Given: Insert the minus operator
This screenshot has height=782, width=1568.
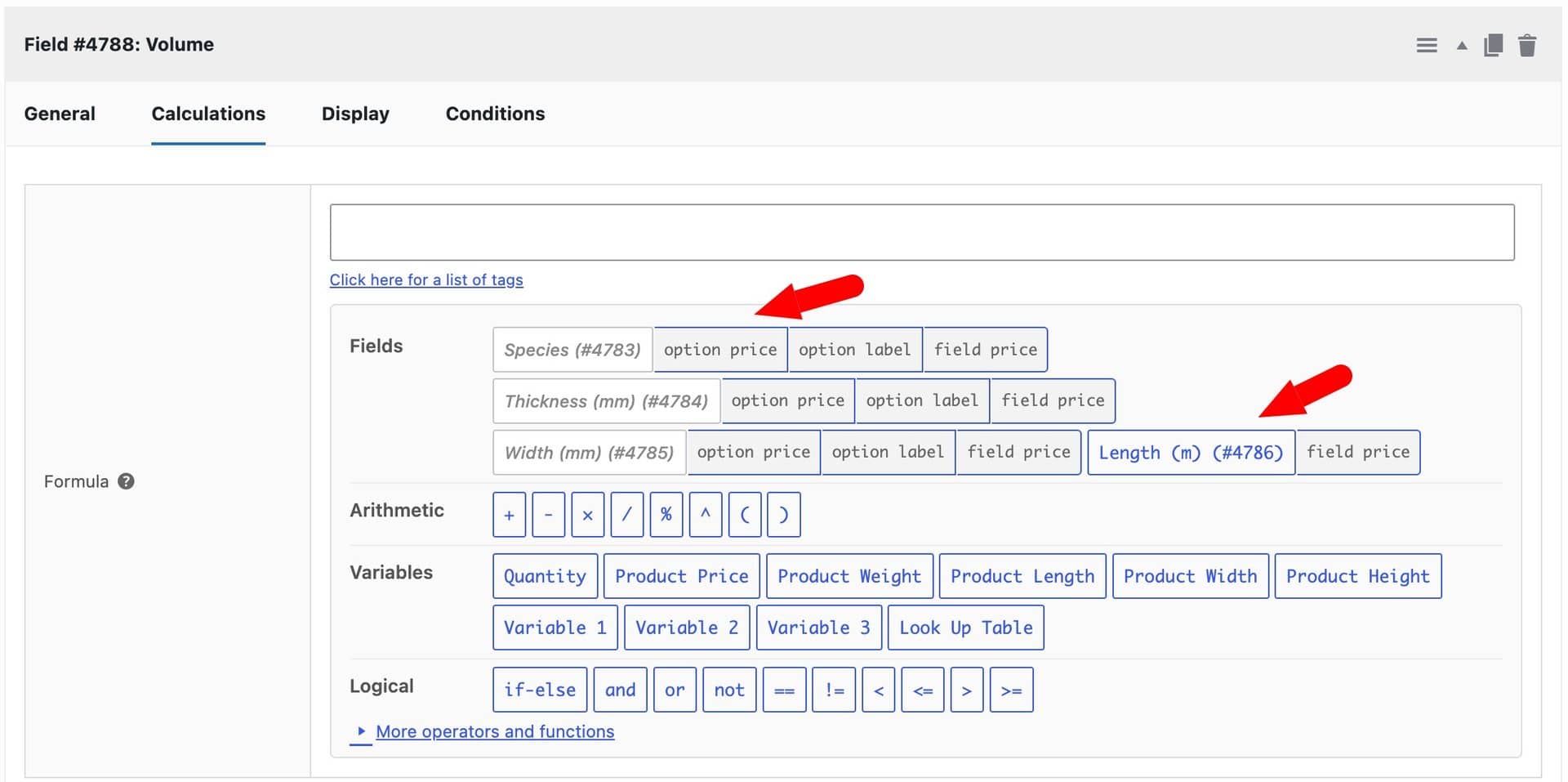Looking at the screenshot, I should [549, 515].
